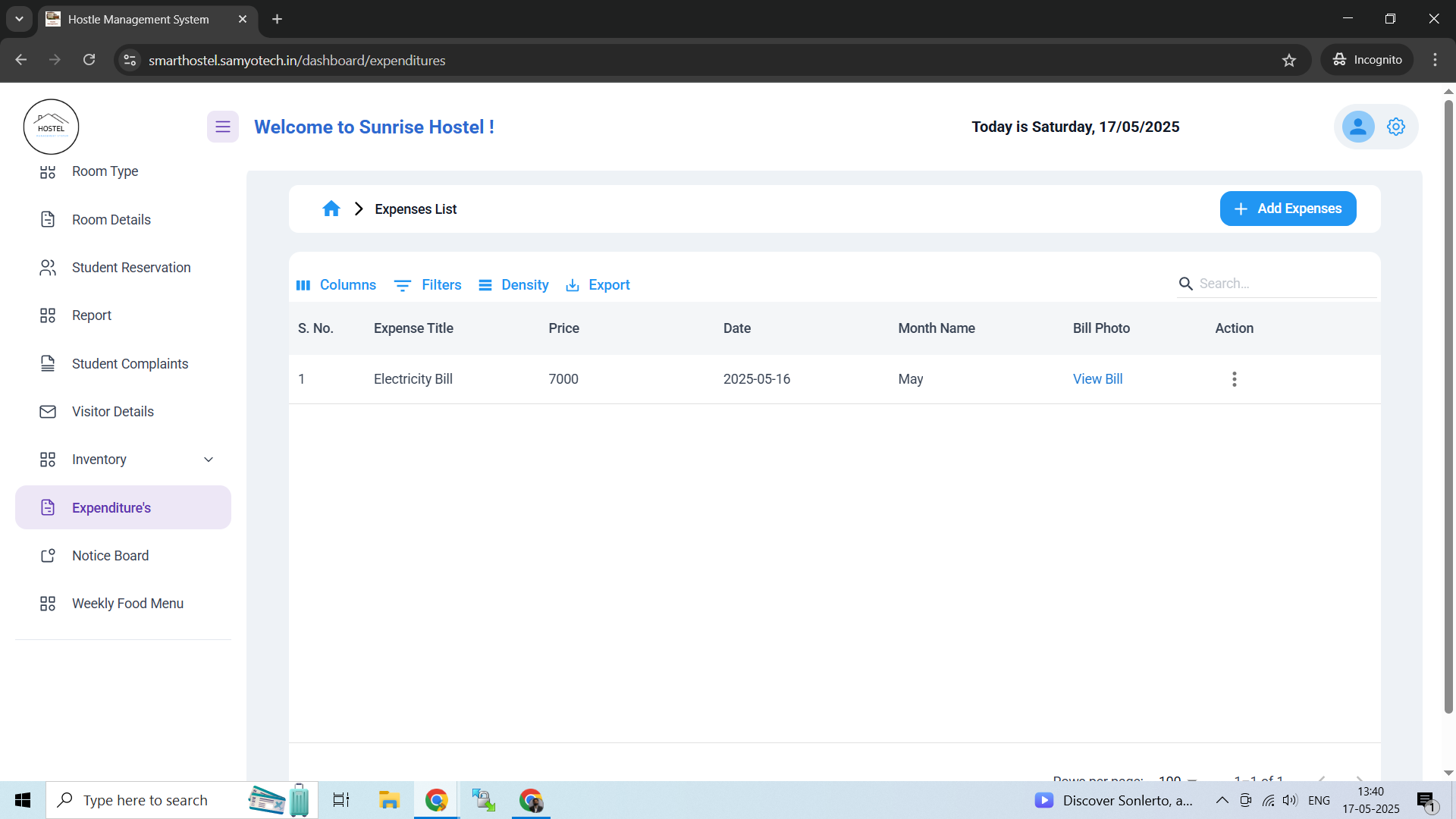Viewport: 1456px width, 819px height.
Task: Open the browser tab search chevron
Action: [19, 19]
